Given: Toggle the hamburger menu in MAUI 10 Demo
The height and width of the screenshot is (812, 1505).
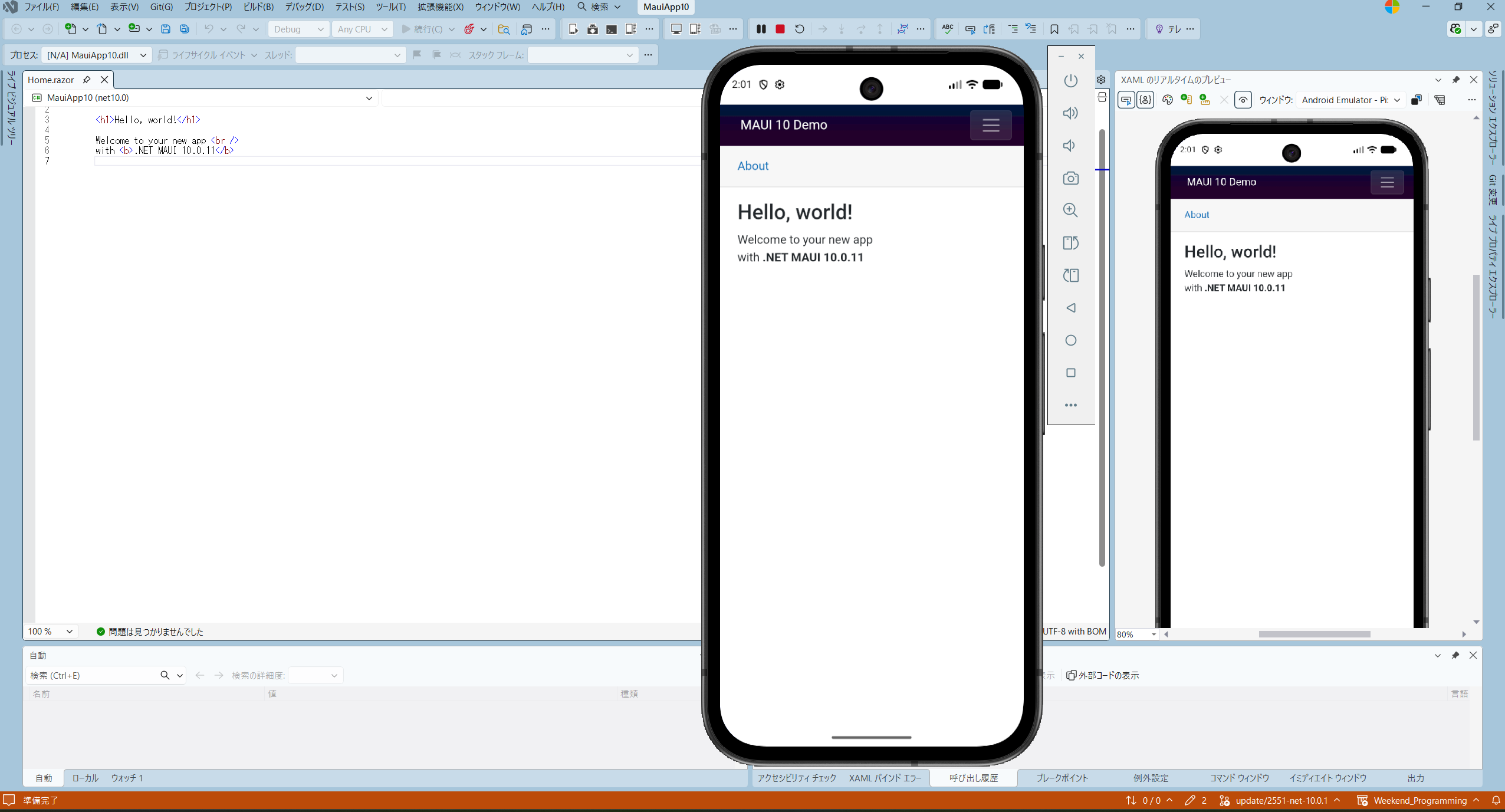Looking at the screenshot, I should coord(991,125).
